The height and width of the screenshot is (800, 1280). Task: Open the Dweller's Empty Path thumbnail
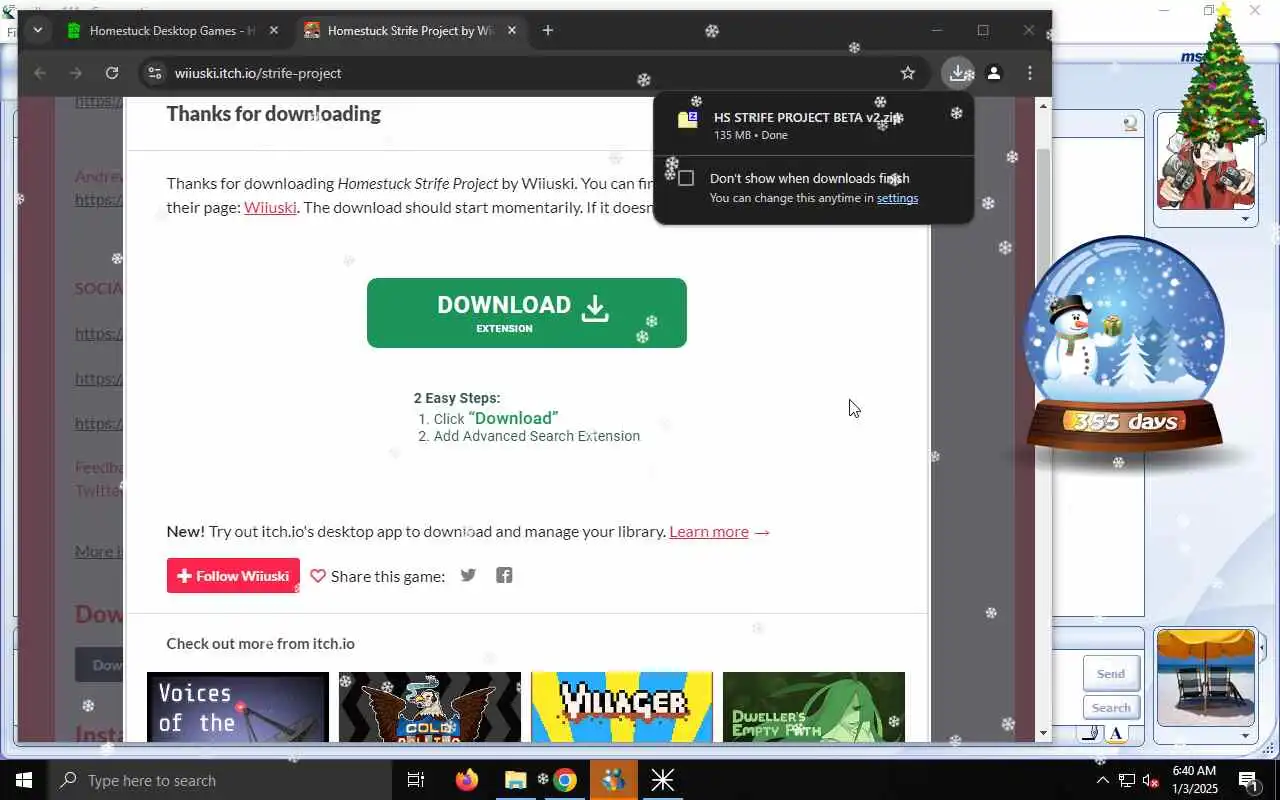814,707
